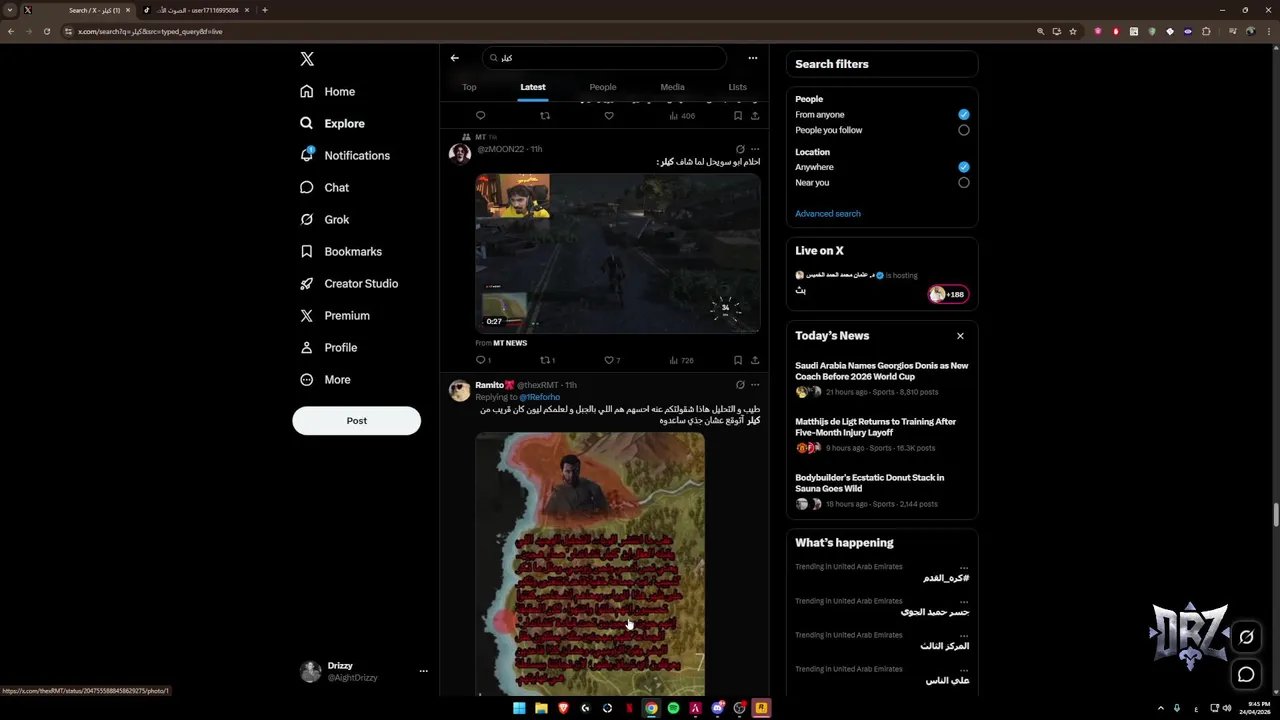The height and width of the screenshot is (720, 1280).
Task: Join live space with +188 listeners
Action: pyautogui.click(x=947, y=294)
